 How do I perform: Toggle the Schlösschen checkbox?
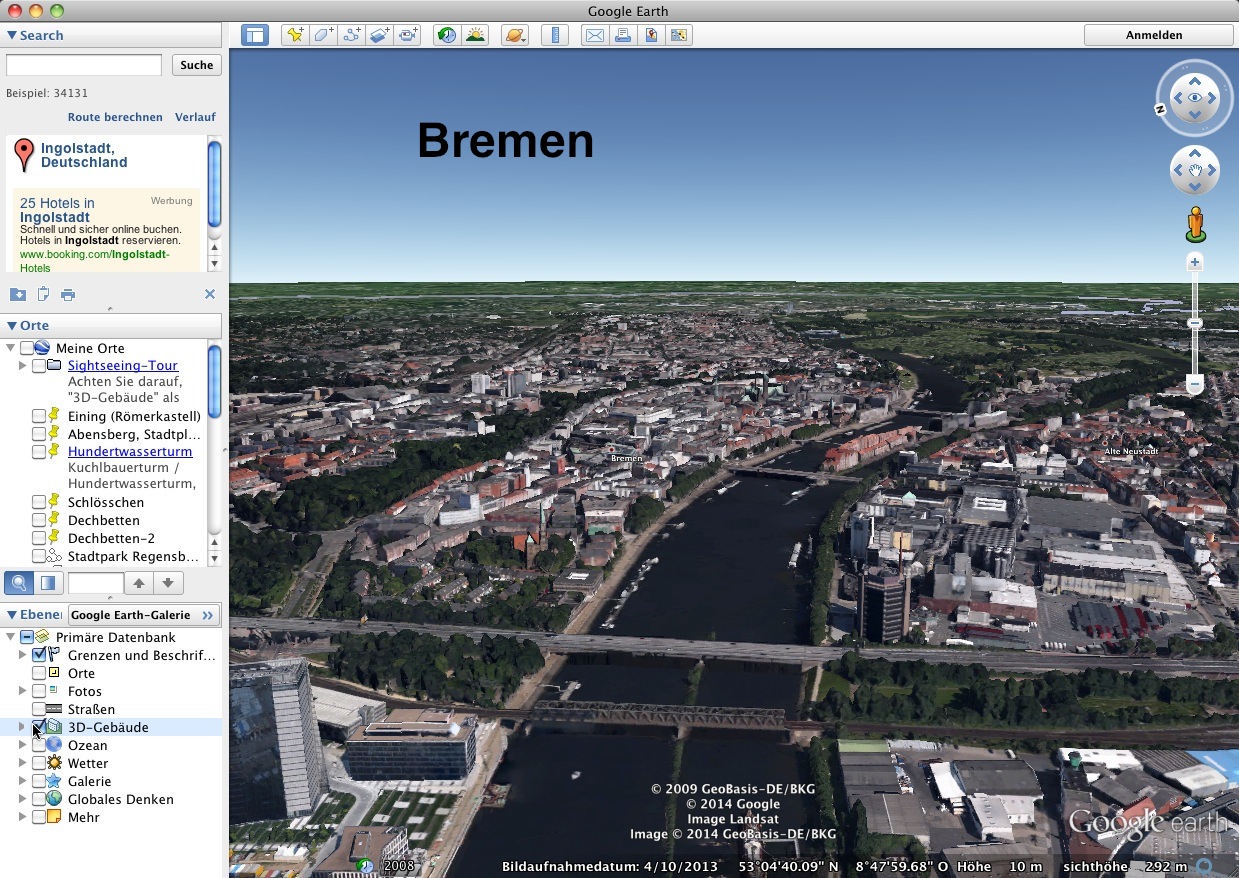click(38, 502)
